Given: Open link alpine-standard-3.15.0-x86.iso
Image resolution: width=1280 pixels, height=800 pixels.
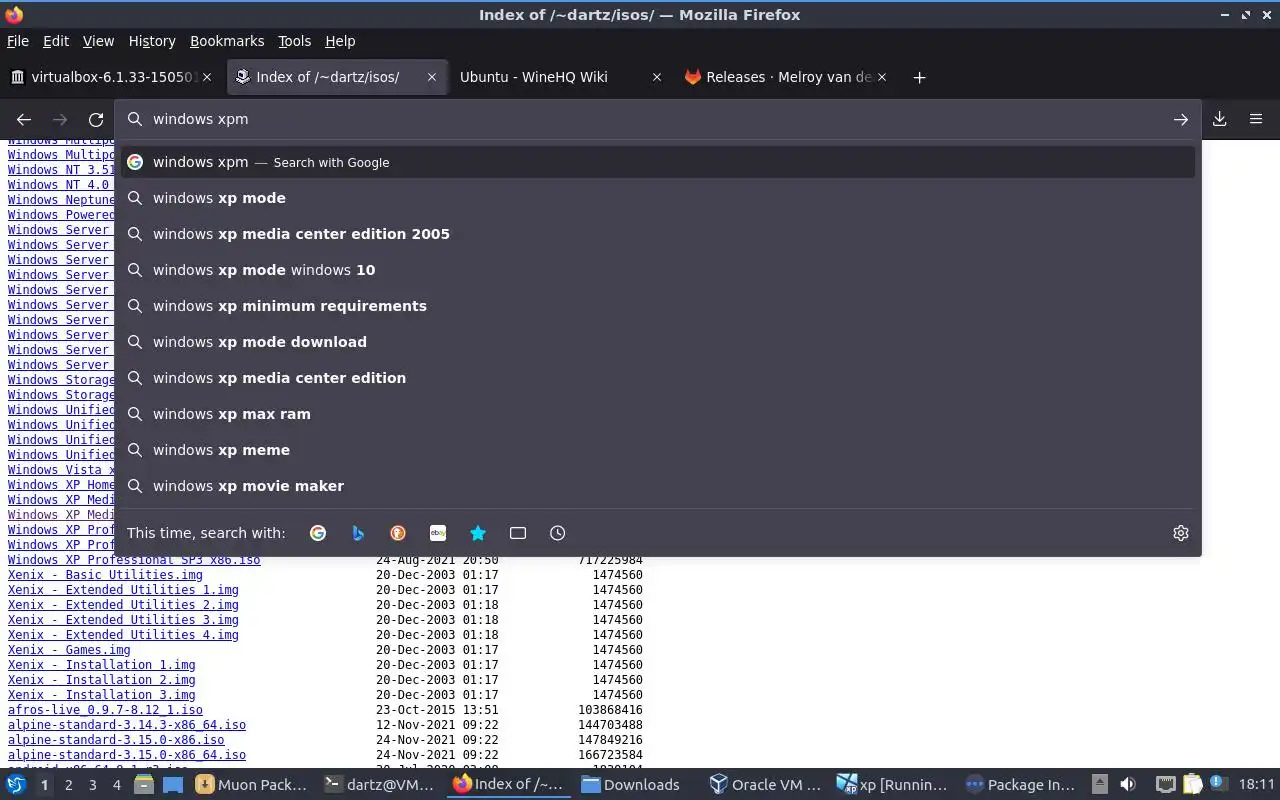Looking at the screenshot, I should click(116, 740).
